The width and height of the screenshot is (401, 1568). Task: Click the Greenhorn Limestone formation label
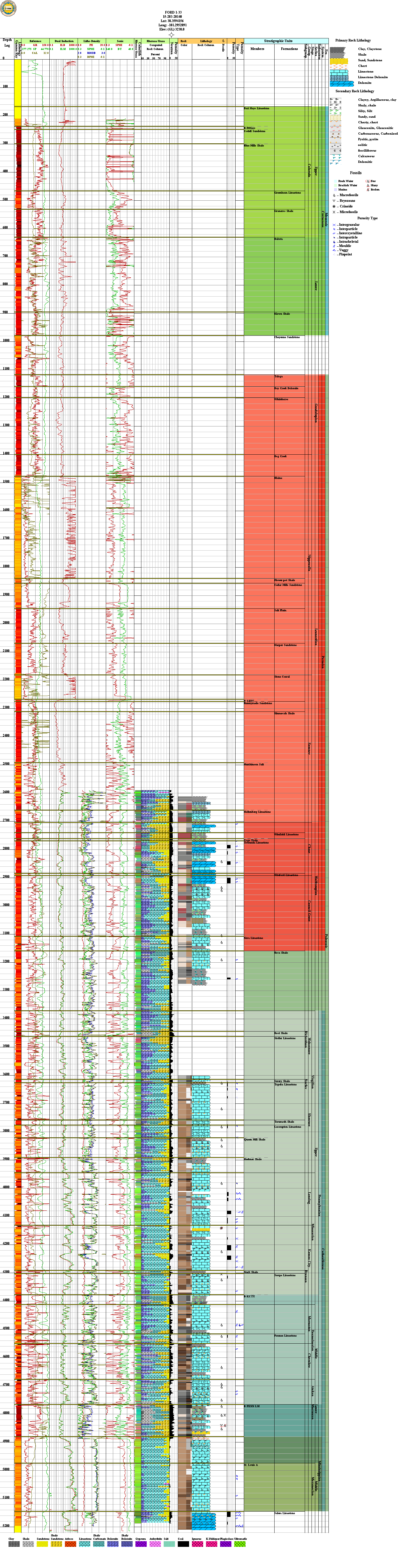tap(288, 193)
